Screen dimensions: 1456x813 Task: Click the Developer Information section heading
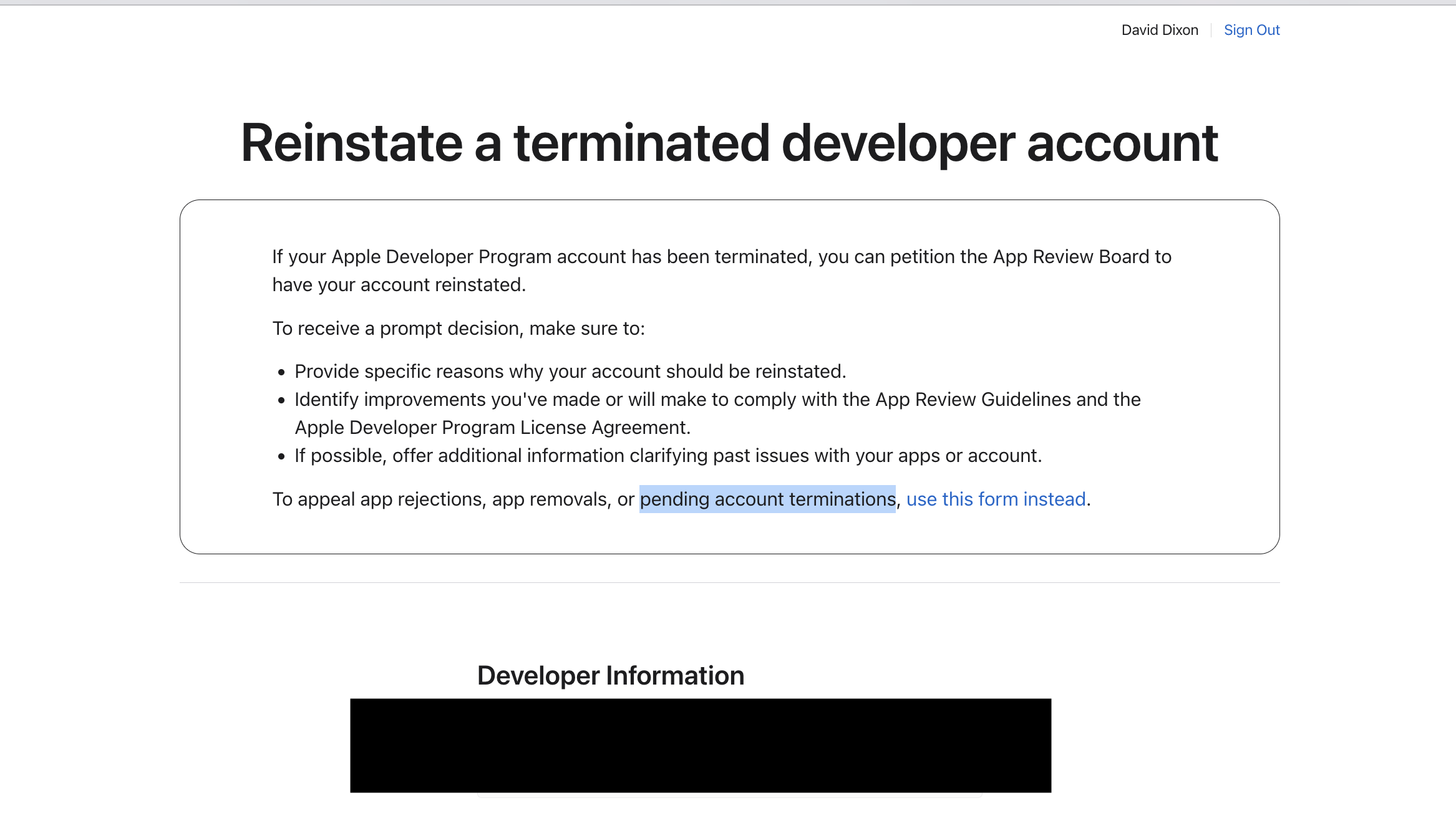tap(610, 675)
